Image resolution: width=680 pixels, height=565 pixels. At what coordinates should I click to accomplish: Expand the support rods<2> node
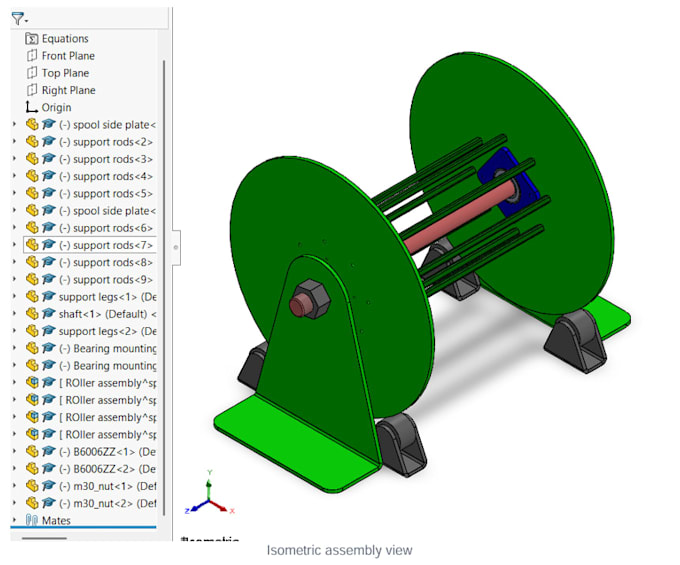[x=14, y=142]
